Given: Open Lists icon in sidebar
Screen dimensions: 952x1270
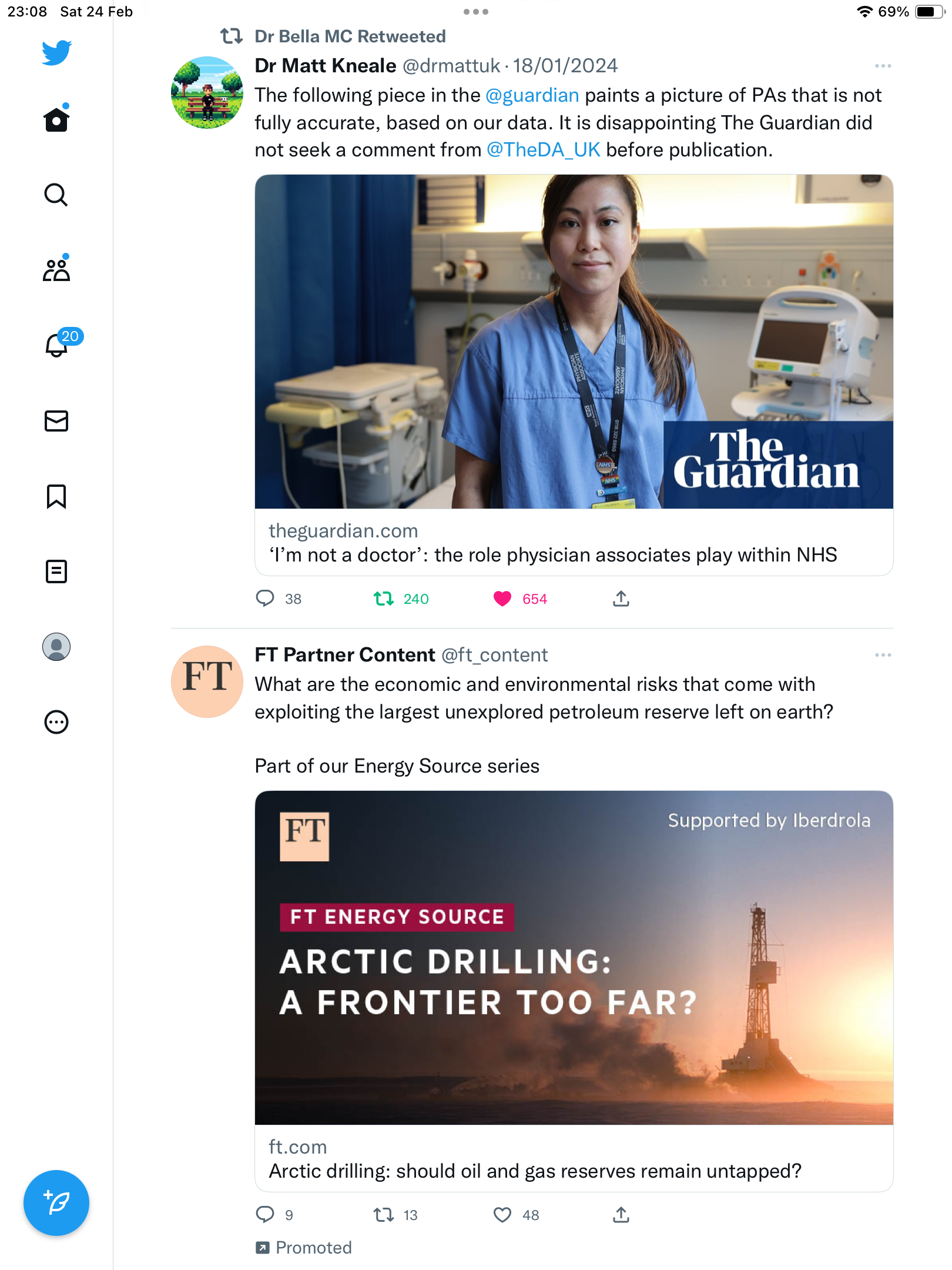Looking at the screenshot, I should 56,571.
